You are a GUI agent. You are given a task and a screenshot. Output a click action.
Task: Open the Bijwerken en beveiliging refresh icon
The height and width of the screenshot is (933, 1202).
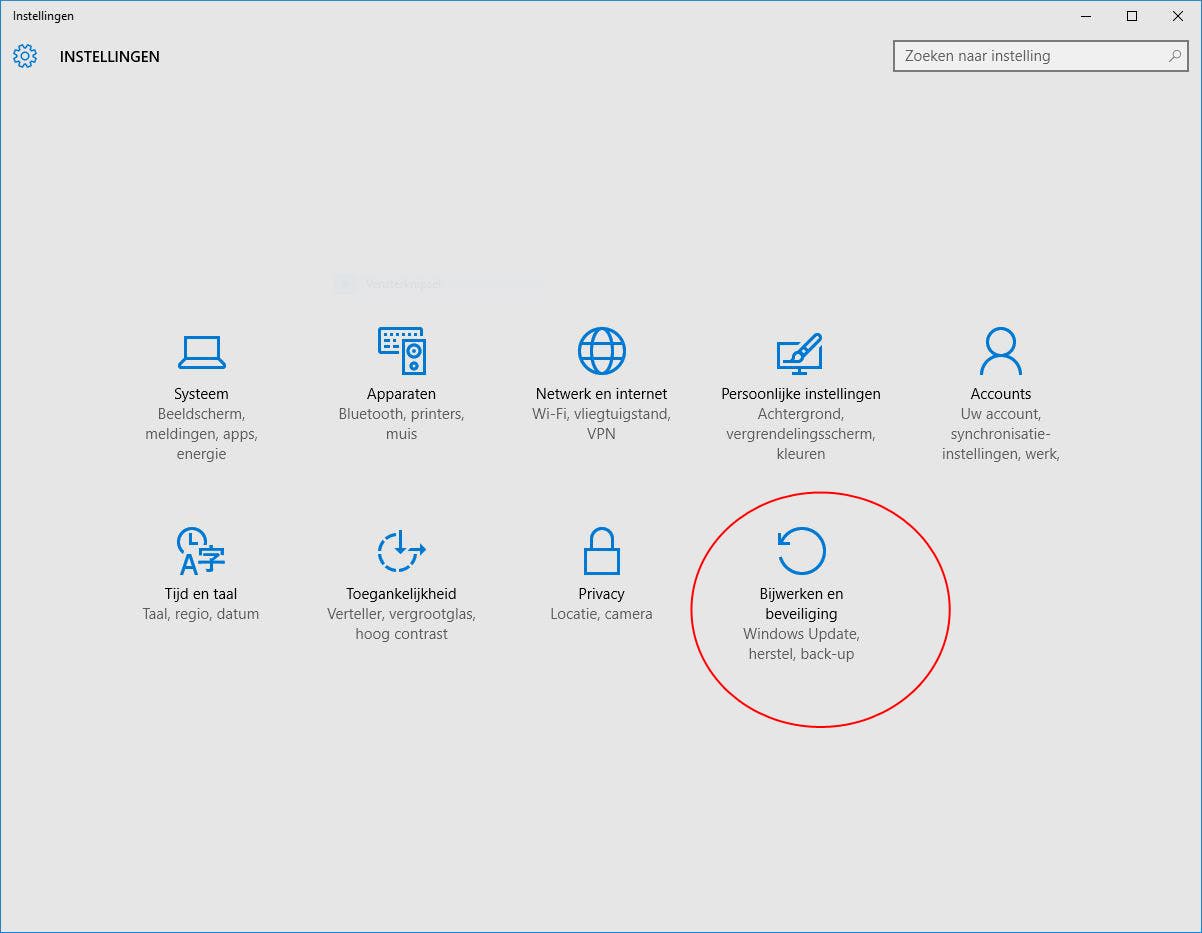pos(801,551)
